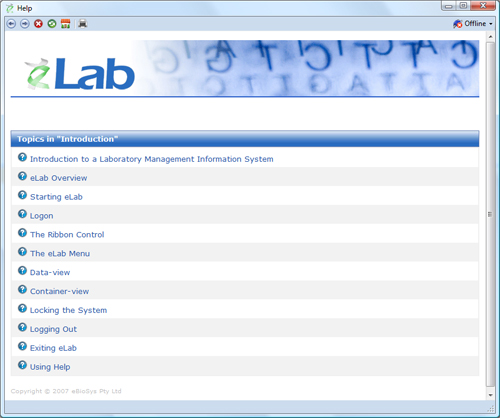Maximize the Help window
Viewport: 500px width, 418px height.
click(x=463, y=6)
